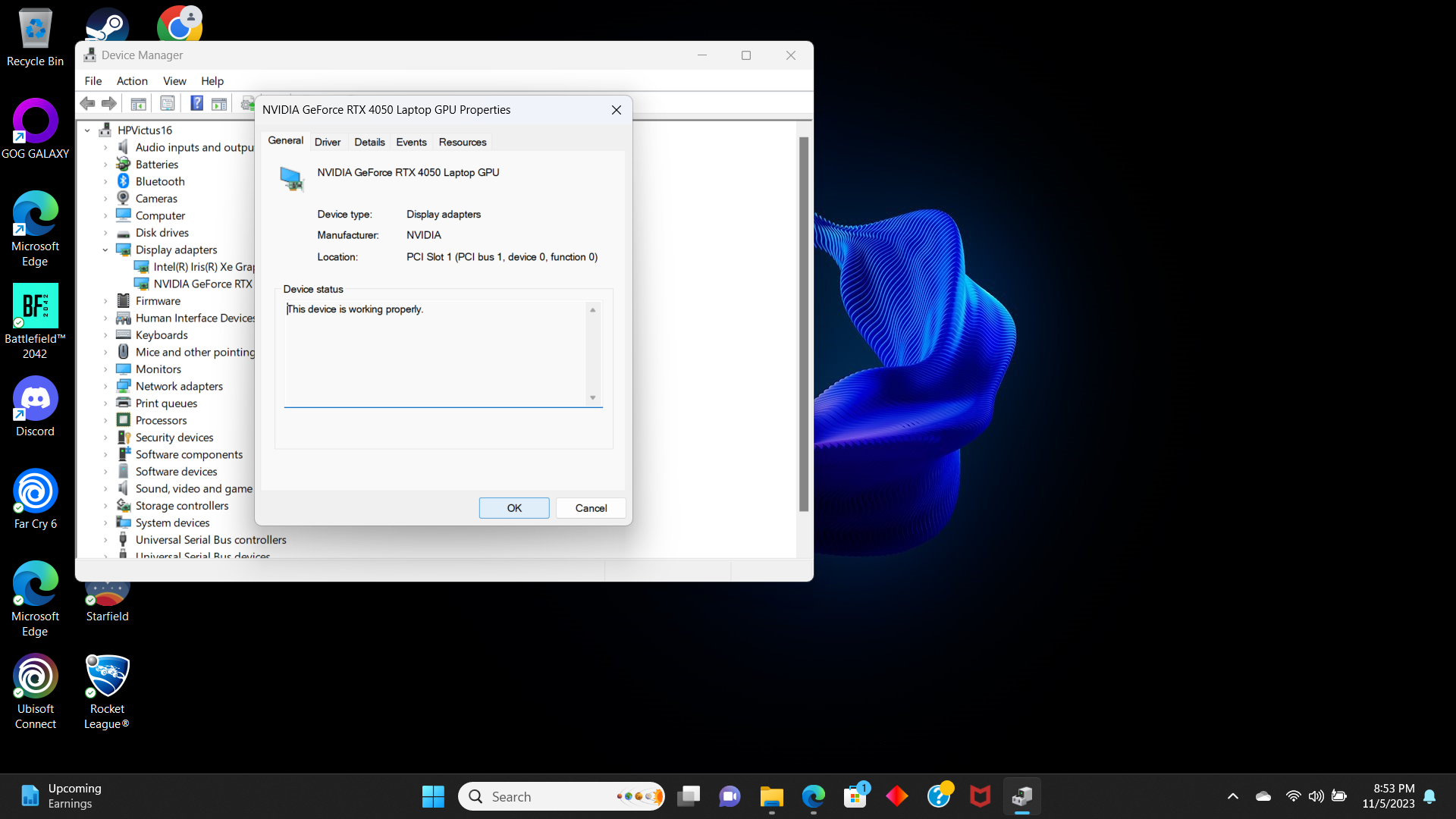Click the update driver action icon
1456x819 pixels.
[x=247, y=104]
